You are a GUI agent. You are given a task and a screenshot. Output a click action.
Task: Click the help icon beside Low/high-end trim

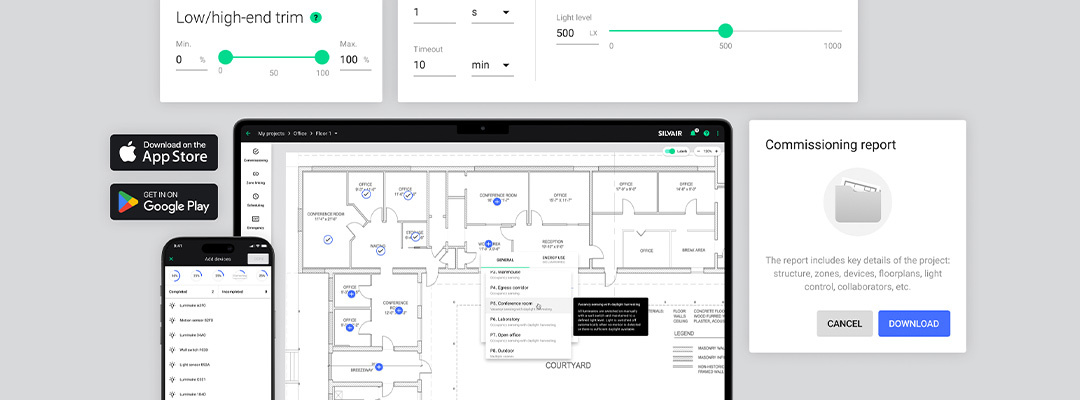[x=316, y=18]
